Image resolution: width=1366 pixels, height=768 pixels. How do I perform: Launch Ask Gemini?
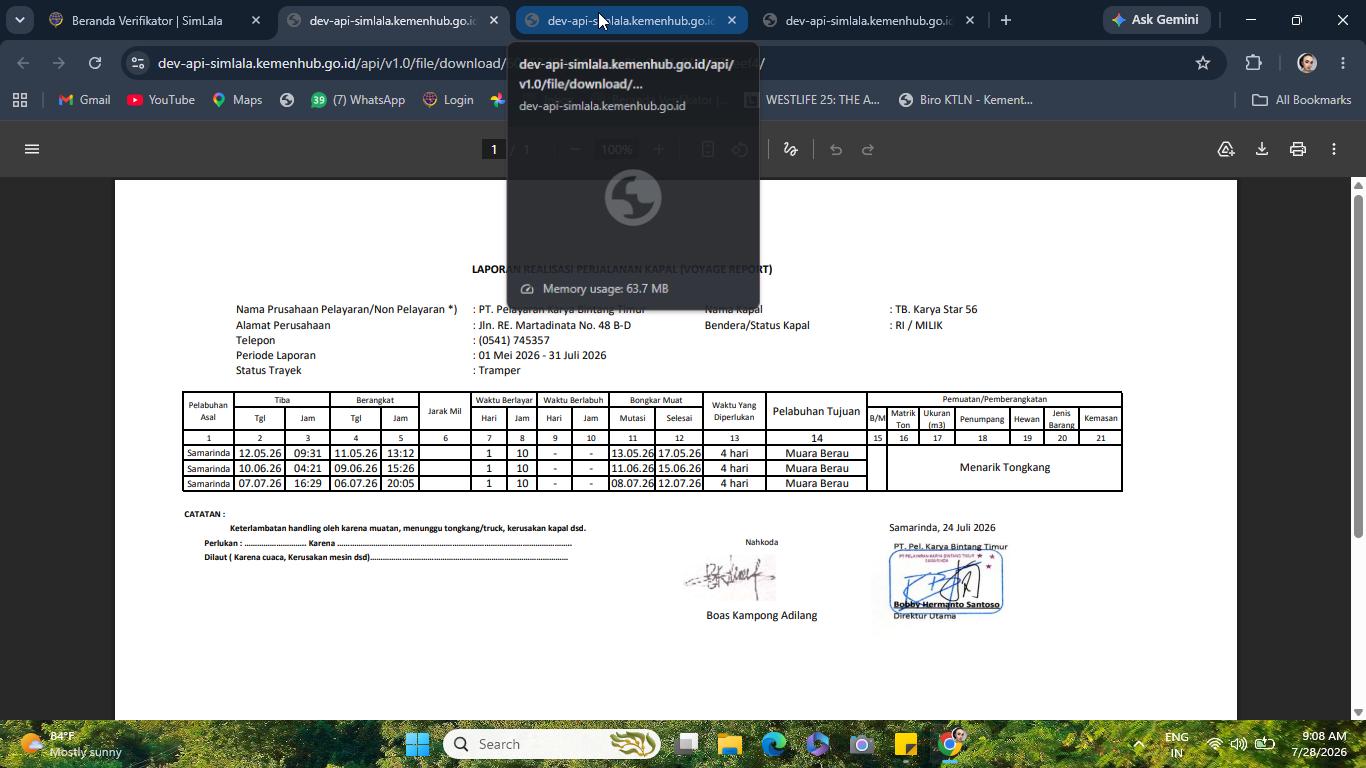click(x=1156, y=20)
